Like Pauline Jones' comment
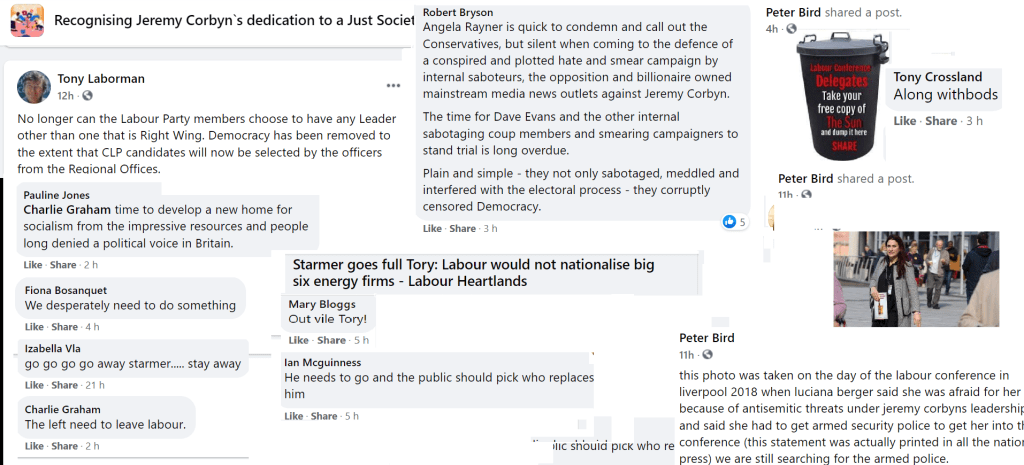Image resolution: width=1024 pixels, height=465 pixels. coord(33,265)
